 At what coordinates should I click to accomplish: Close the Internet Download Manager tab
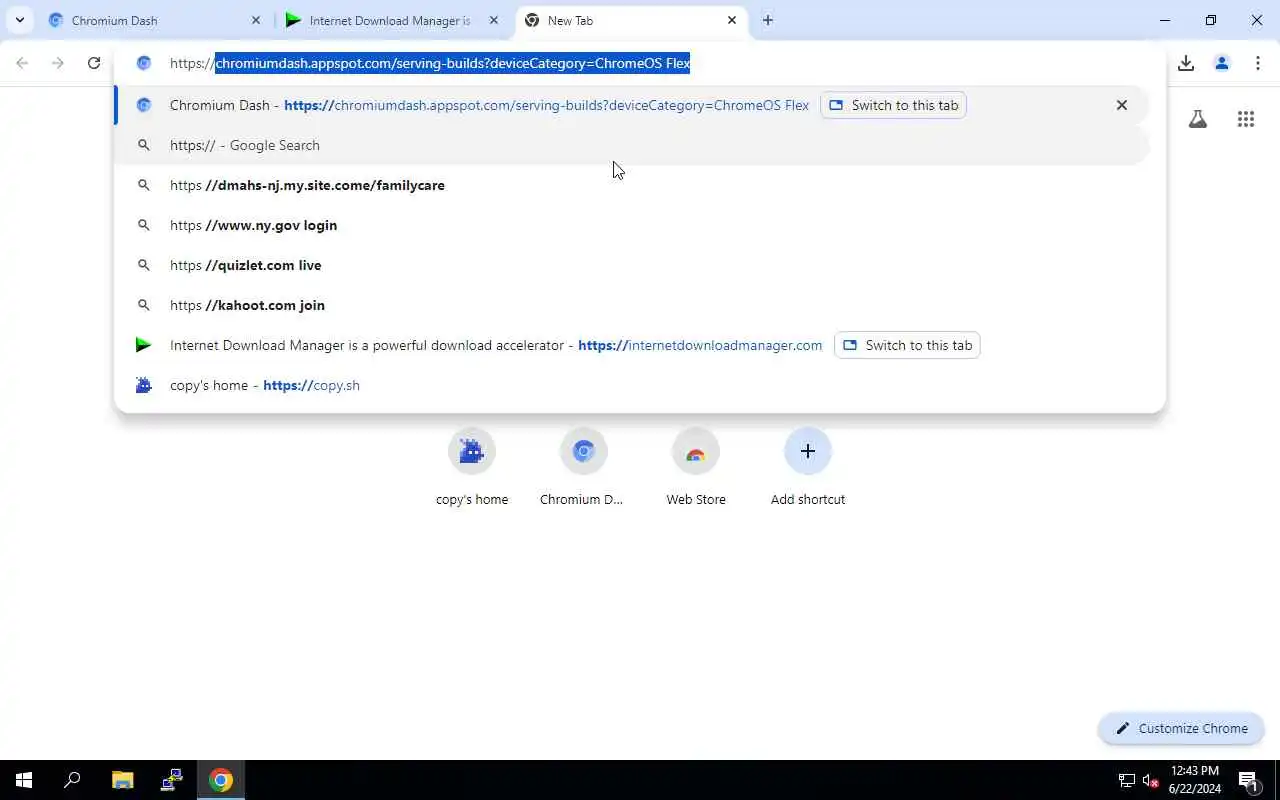(x=494, y=20)
